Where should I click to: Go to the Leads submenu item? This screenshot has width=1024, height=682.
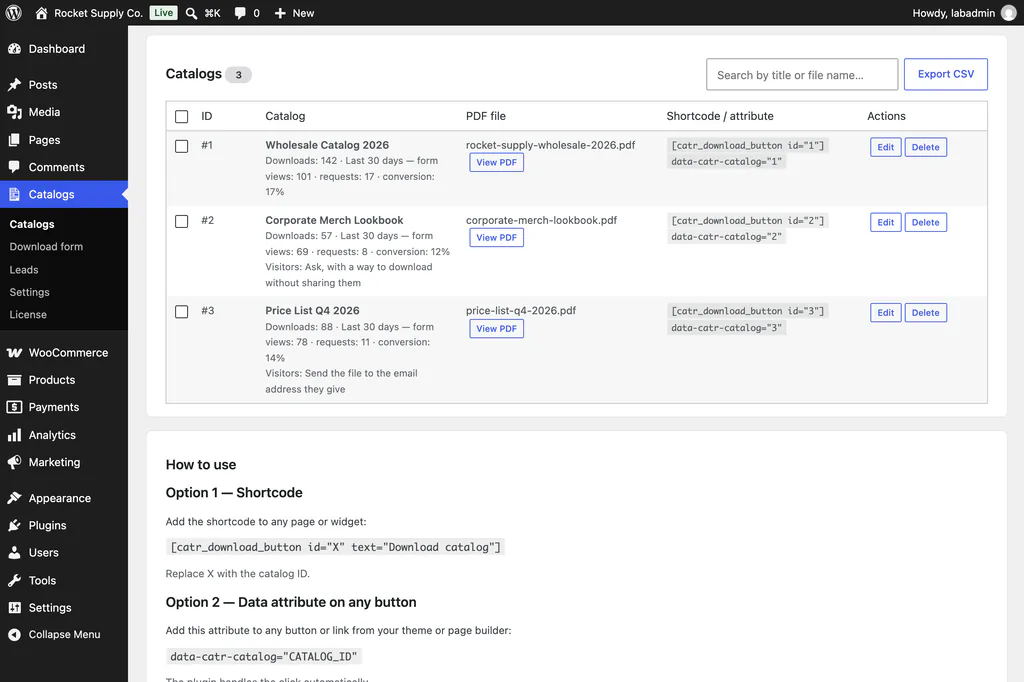[24, 270]
